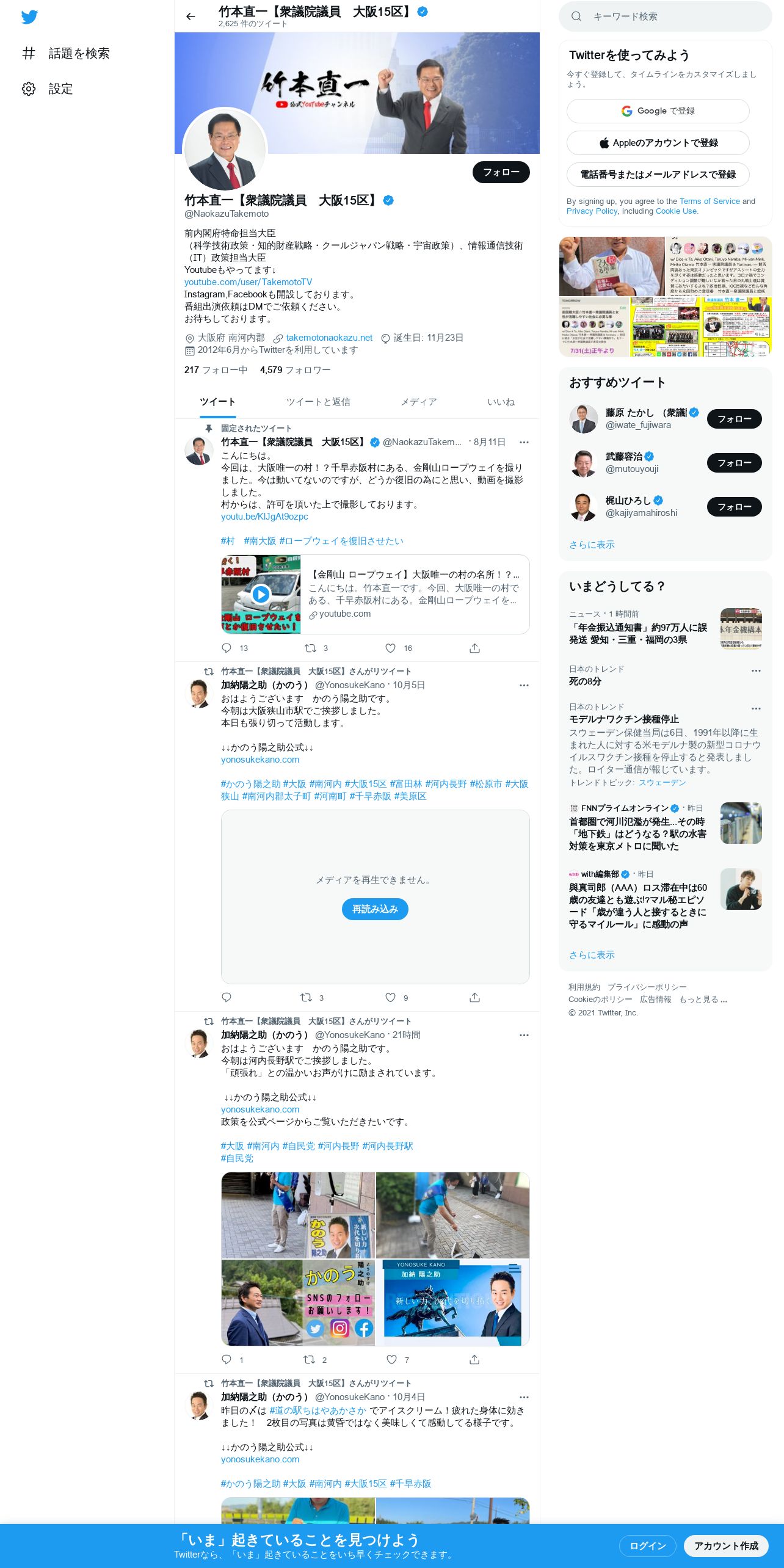Click the Twitter bird logo

pos(29,17)
